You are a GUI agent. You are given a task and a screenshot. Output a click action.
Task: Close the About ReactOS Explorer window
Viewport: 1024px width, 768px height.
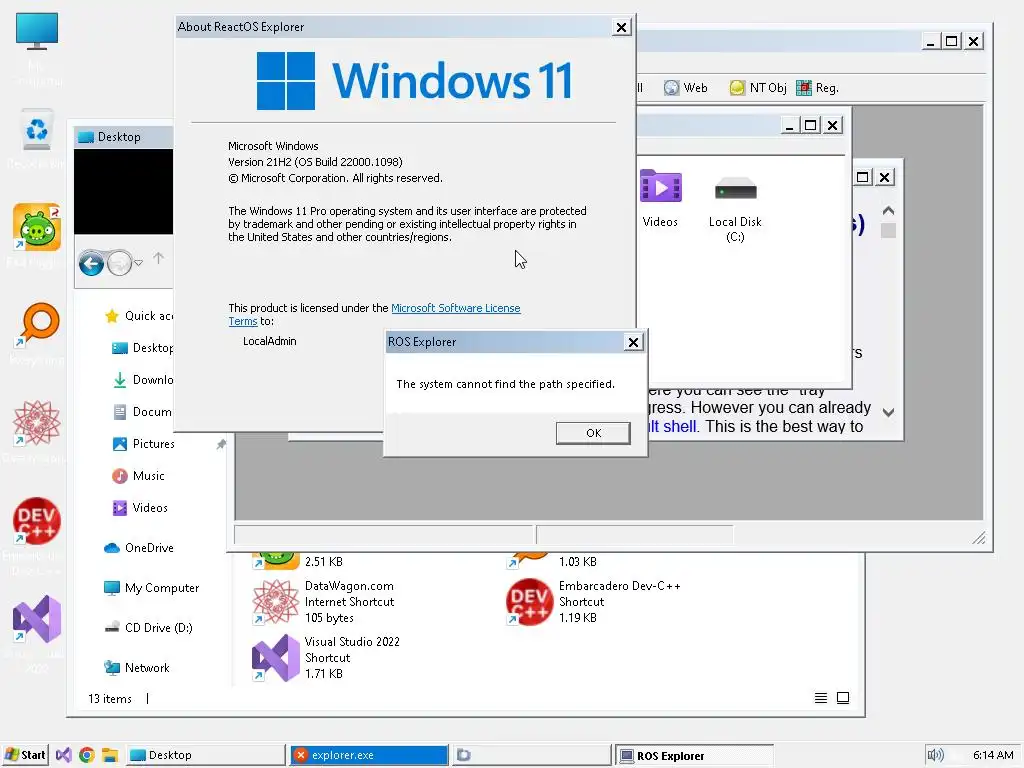tap(621, 27)
